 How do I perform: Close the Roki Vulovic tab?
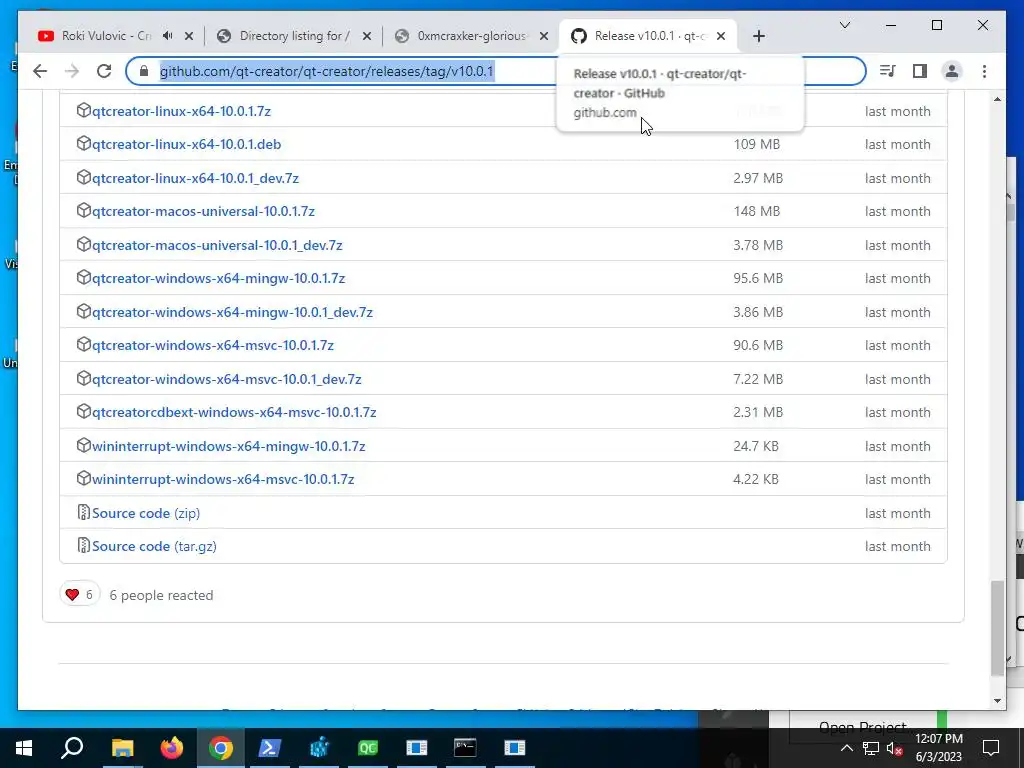(189, 36)
